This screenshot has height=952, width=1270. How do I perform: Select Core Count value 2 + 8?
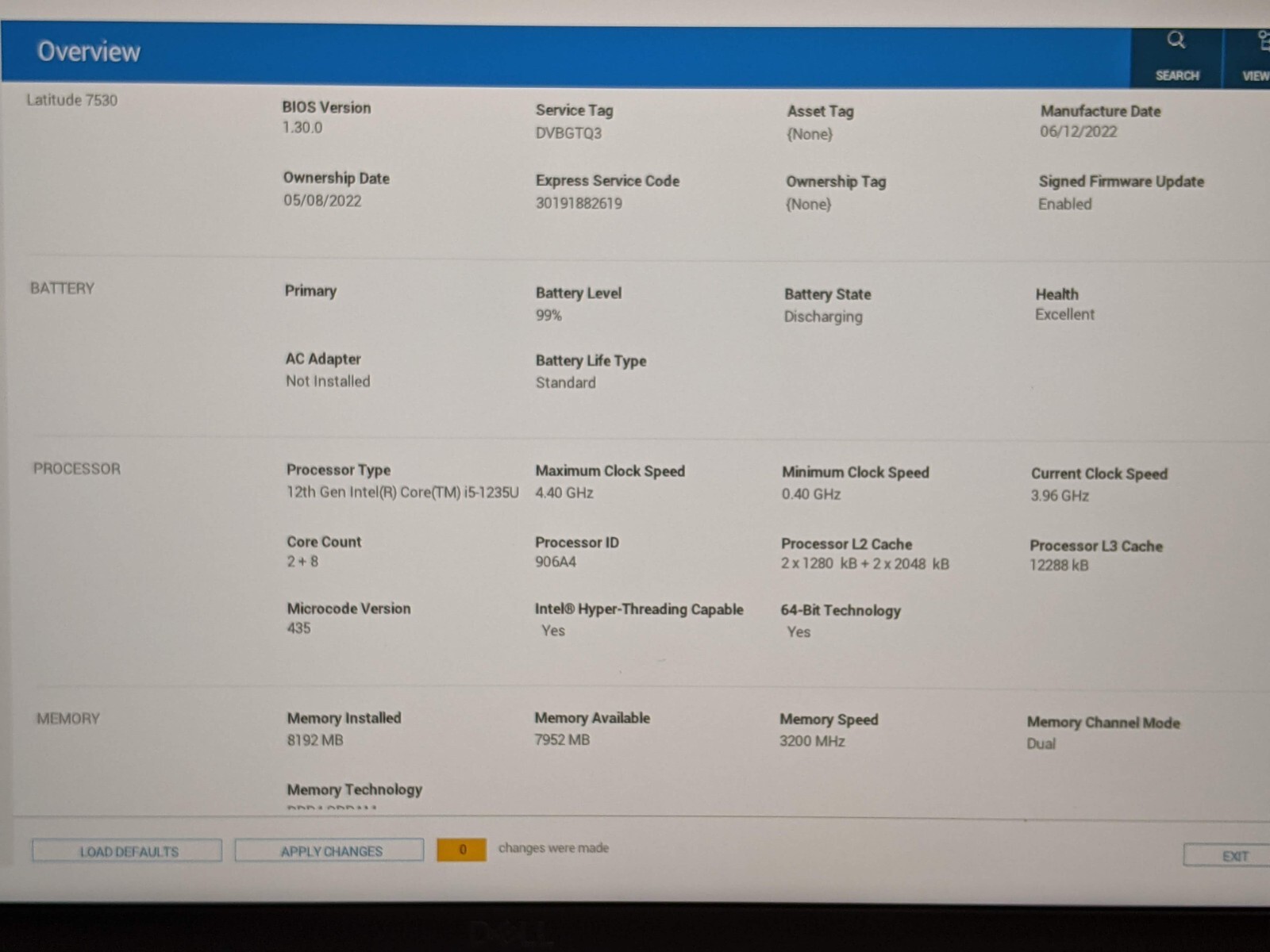[302, 562]
